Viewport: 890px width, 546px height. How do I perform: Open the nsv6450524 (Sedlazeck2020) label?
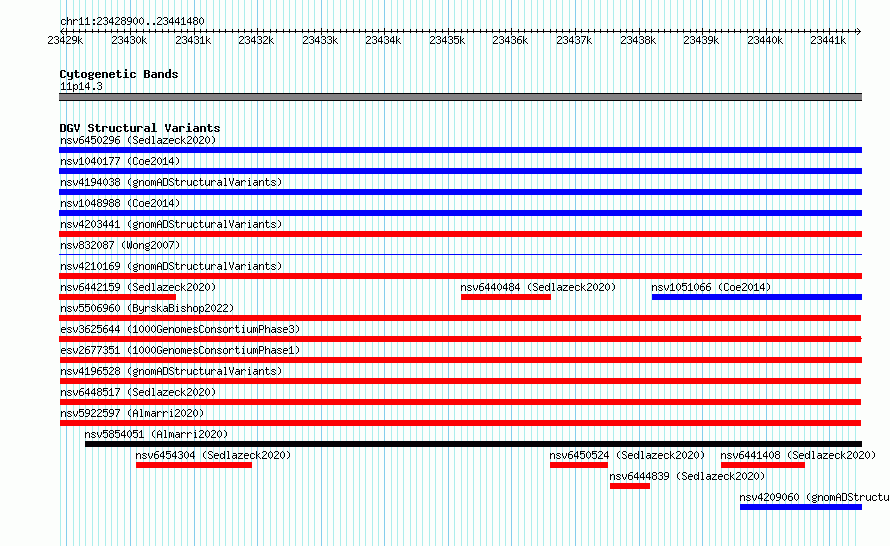pos(627,455)
